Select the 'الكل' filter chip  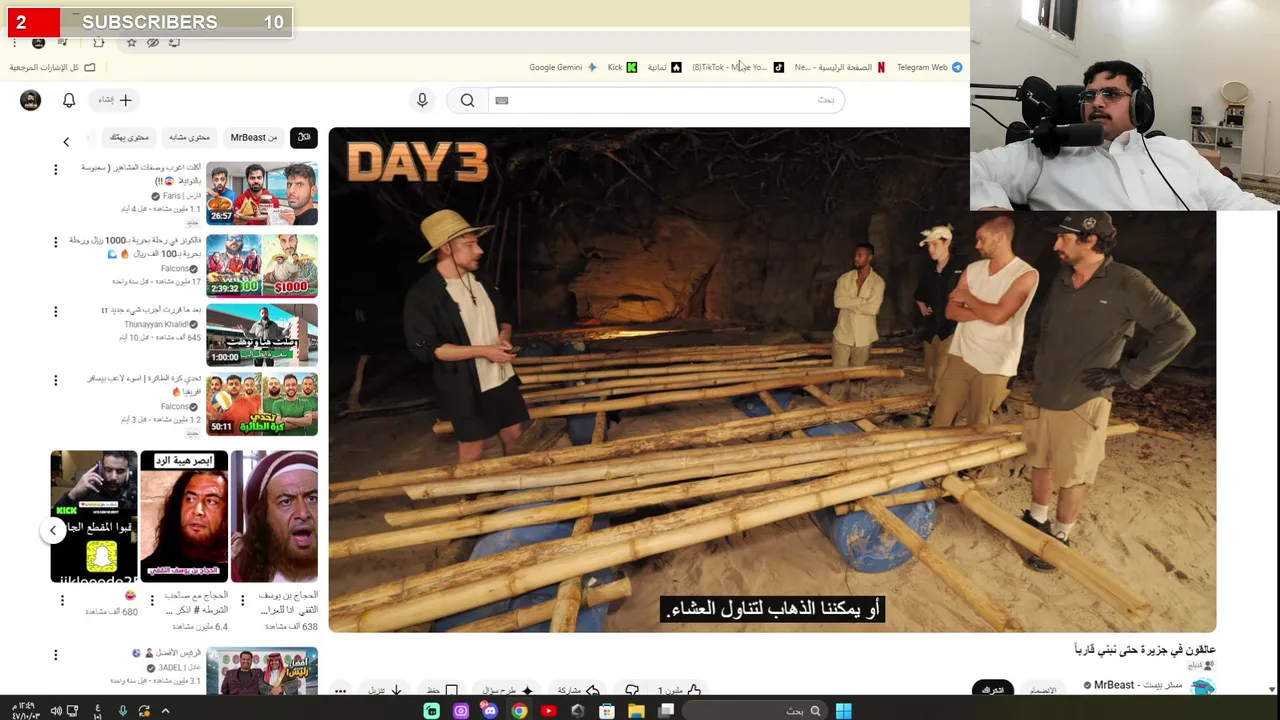pyautogui.click(x=304, y=137)
